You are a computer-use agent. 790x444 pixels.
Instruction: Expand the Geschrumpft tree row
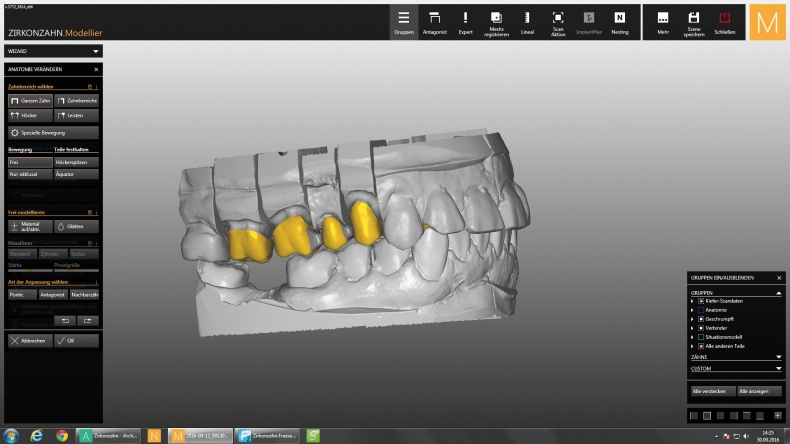click(692, 319)
